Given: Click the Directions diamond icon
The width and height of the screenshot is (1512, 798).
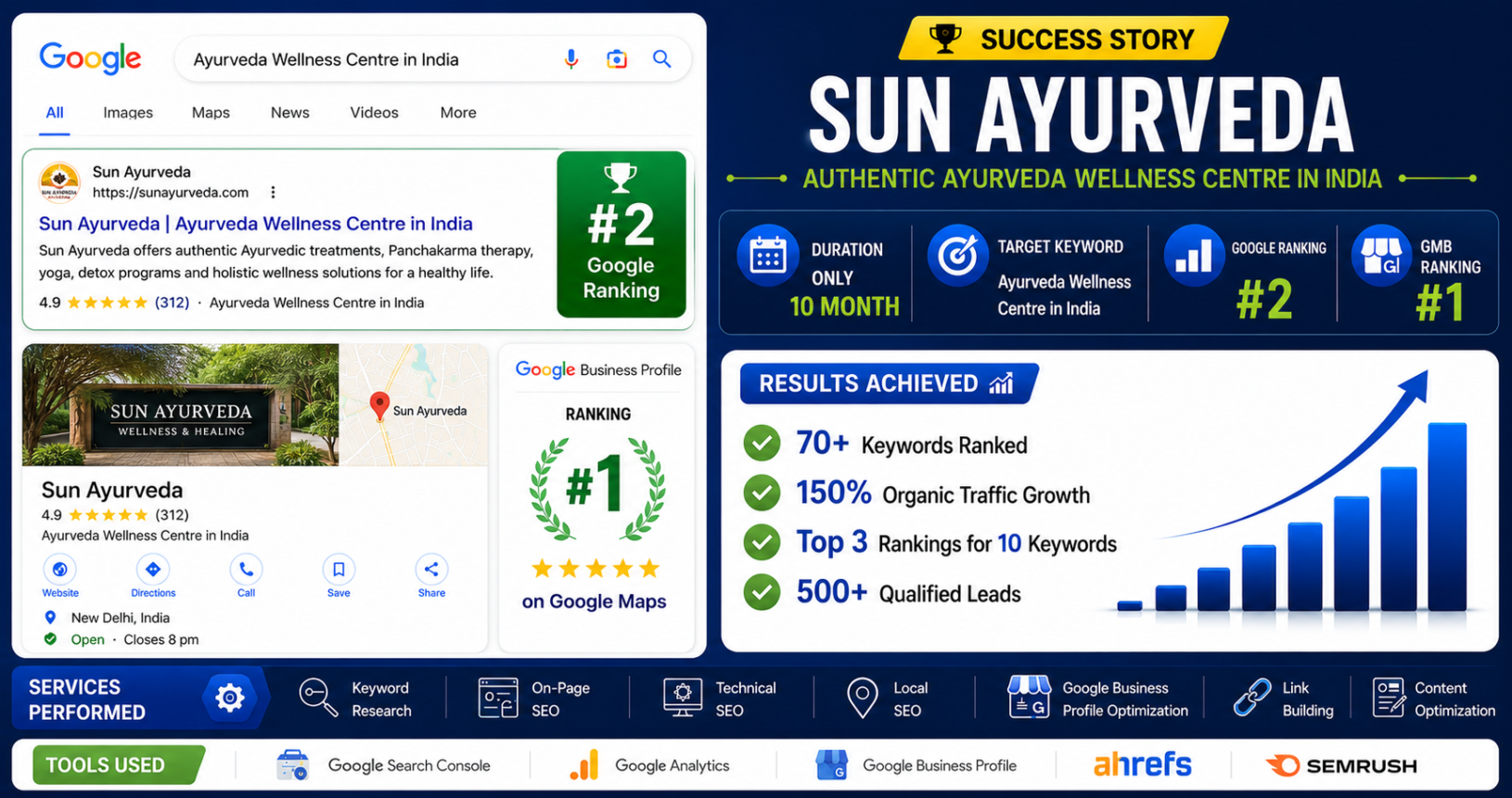Looking at the screenshot, I should coord(153,569).
